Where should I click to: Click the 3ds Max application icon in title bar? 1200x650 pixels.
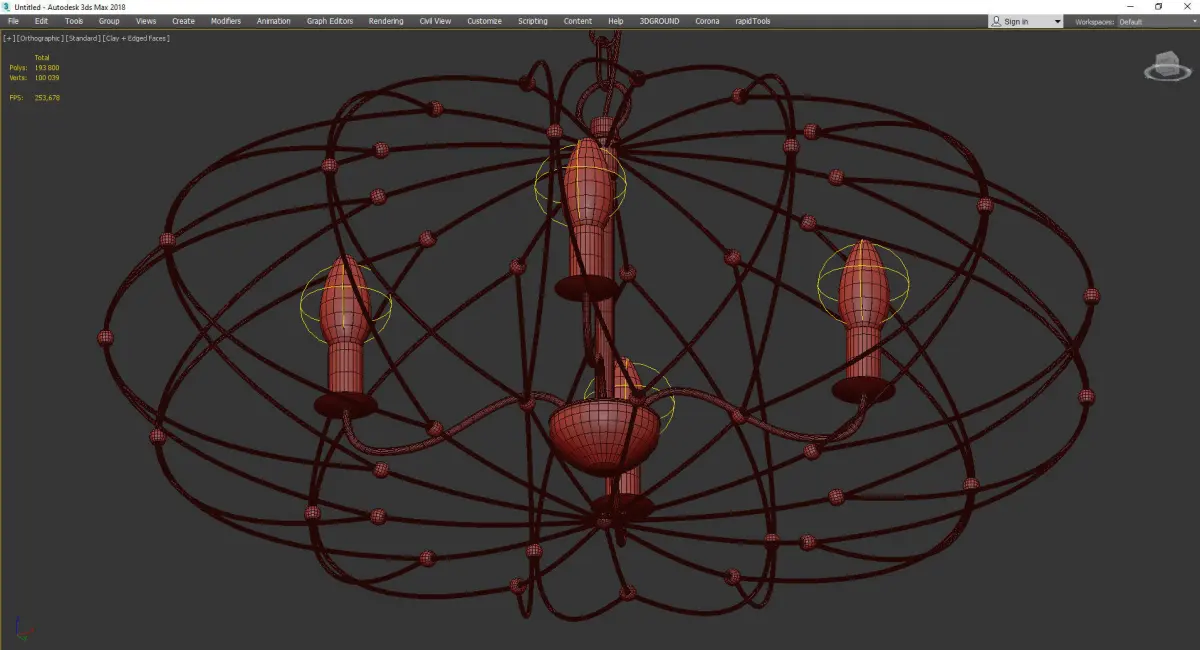[6, 7]
